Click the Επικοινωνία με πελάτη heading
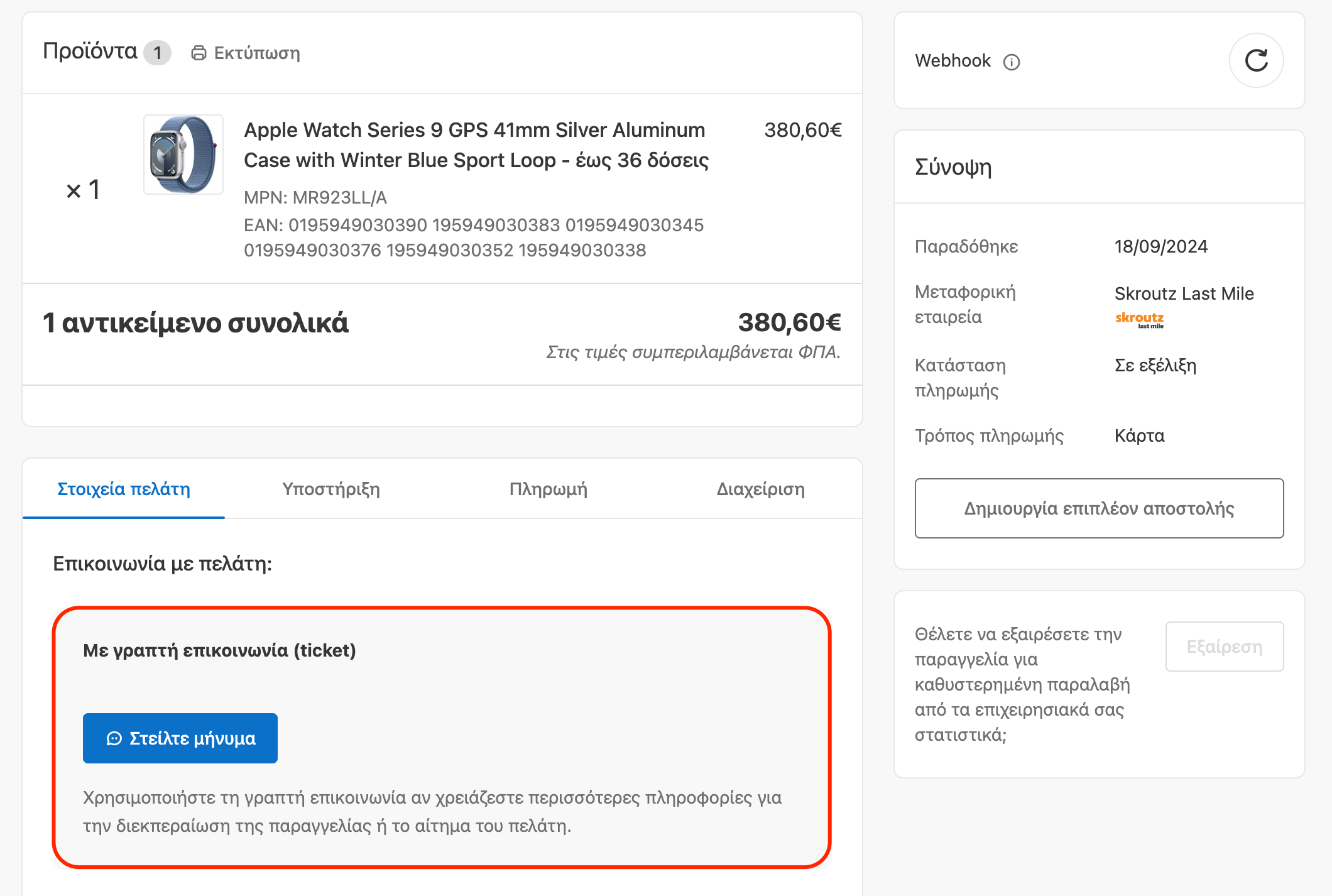1332x896 pixels. (162, 564)
